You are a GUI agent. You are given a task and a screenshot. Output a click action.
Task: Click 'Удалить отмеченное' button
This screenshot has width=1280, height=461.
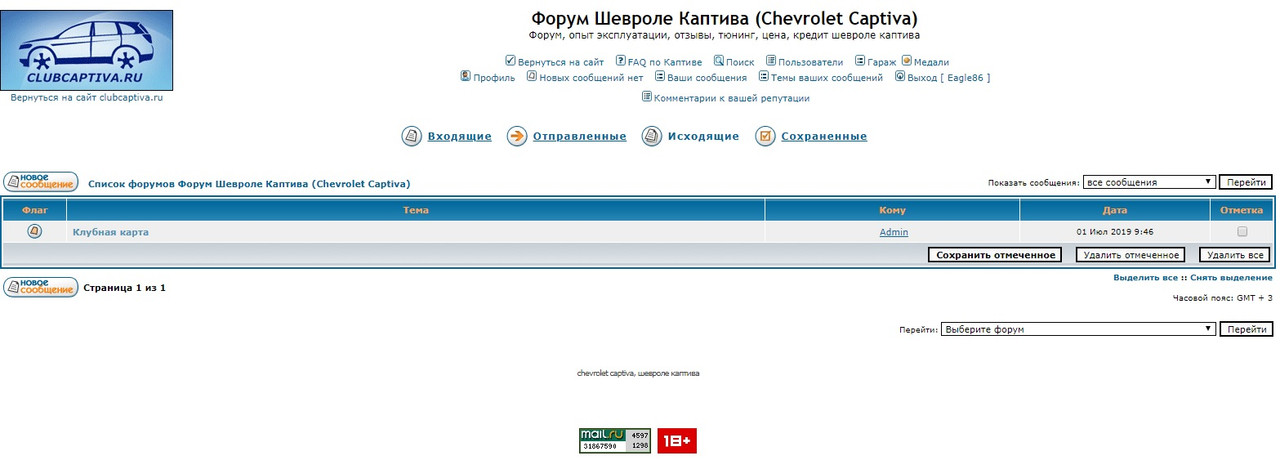[x=1131, y=255]
